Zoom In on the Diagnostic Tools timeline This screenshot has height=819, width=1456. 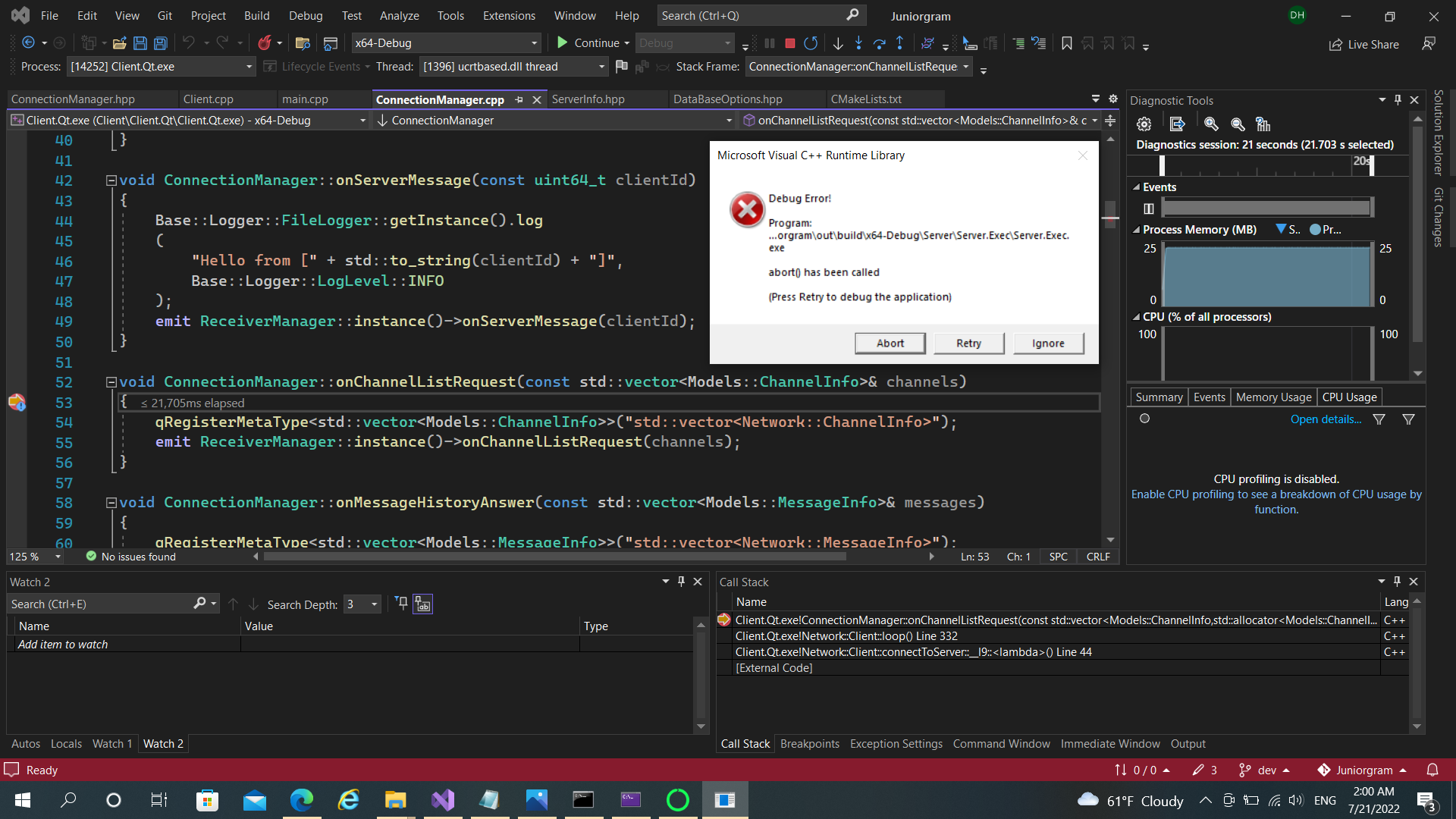[x=1211, y=124]
